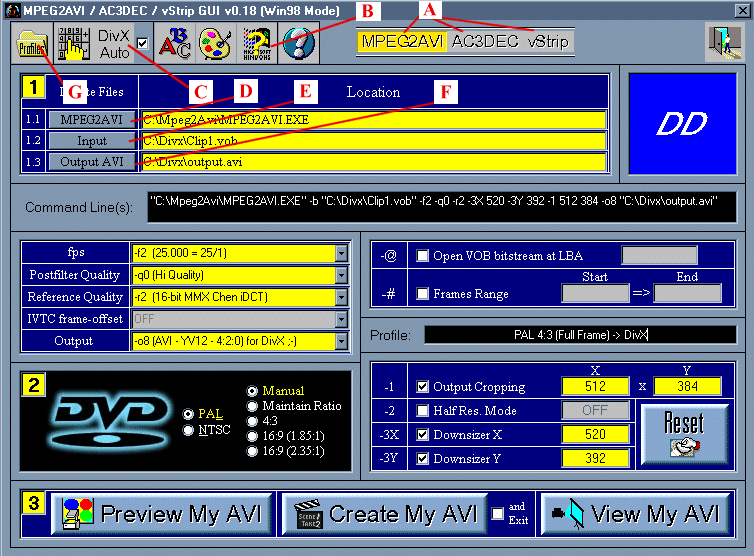Click the Input locate file button

point(91,141)
